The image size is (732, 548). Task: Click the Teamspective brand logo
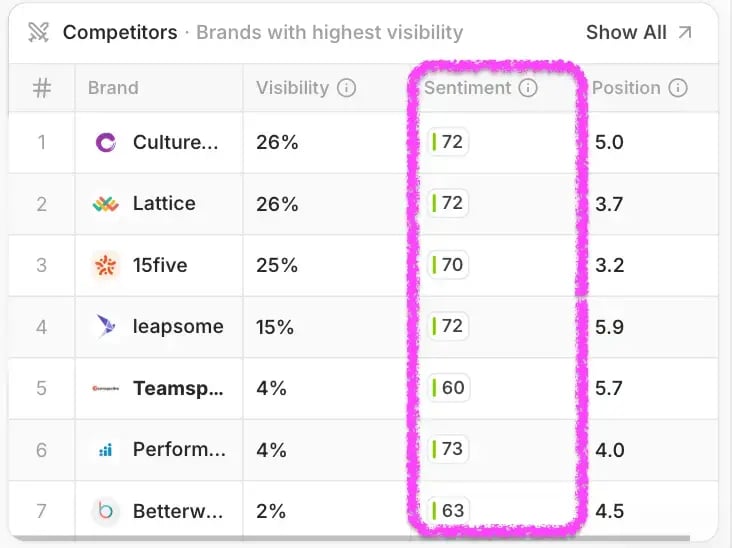105,388
